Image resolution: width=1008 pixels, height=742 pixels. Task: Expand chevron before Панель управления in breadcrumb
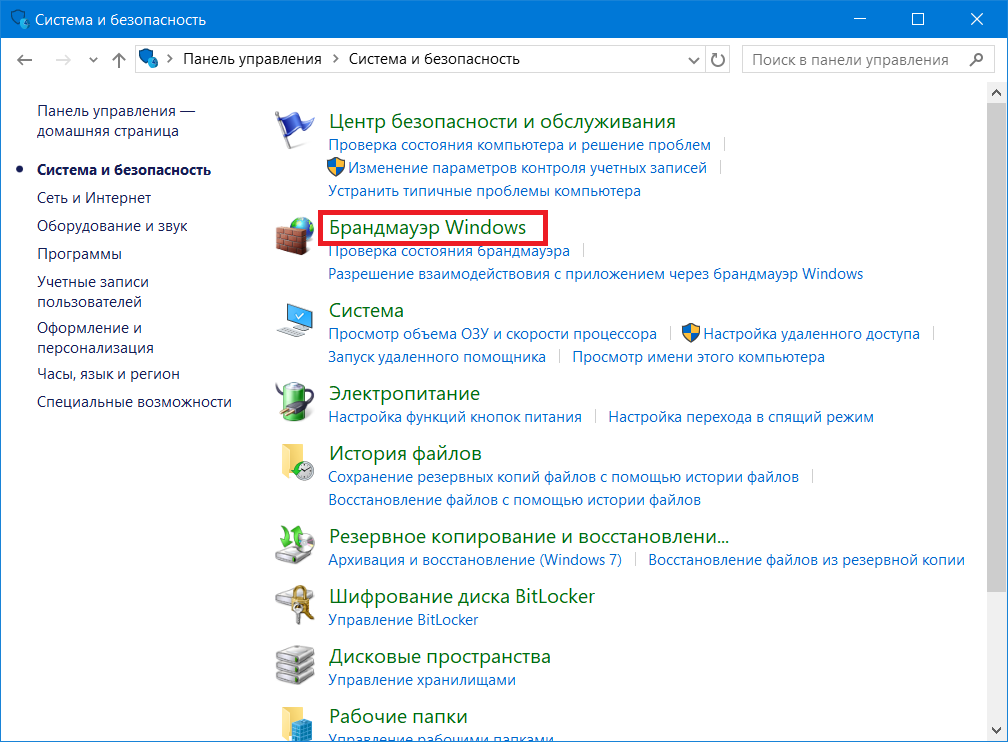[170, 59]
